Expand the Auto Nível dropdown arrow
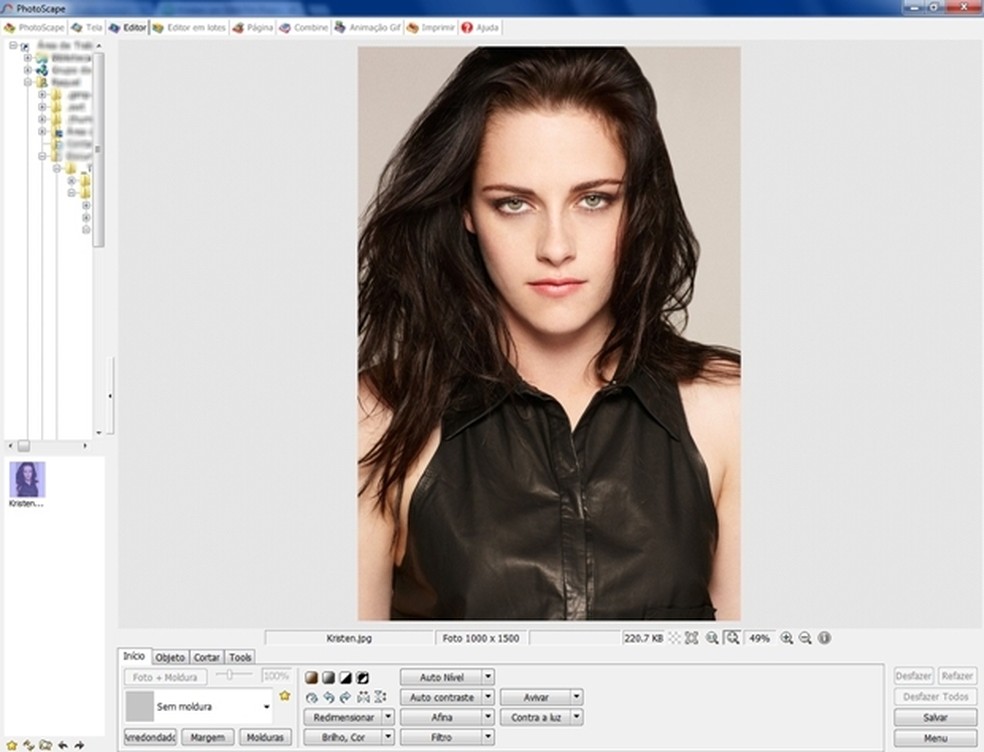984x752 pixels. click(488, 677)
